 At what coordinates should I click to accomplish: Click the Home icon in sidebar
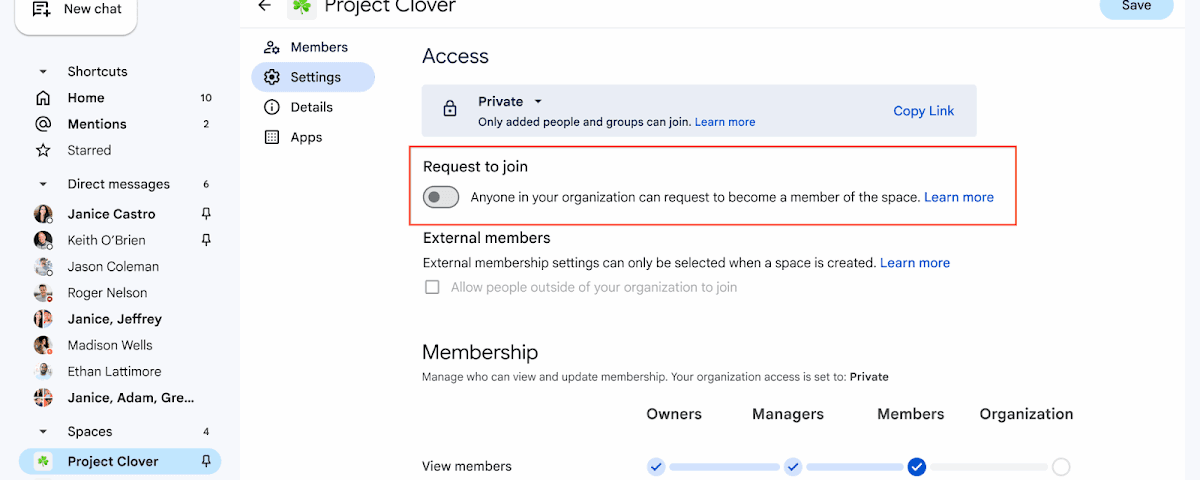[x=43, y=98]
